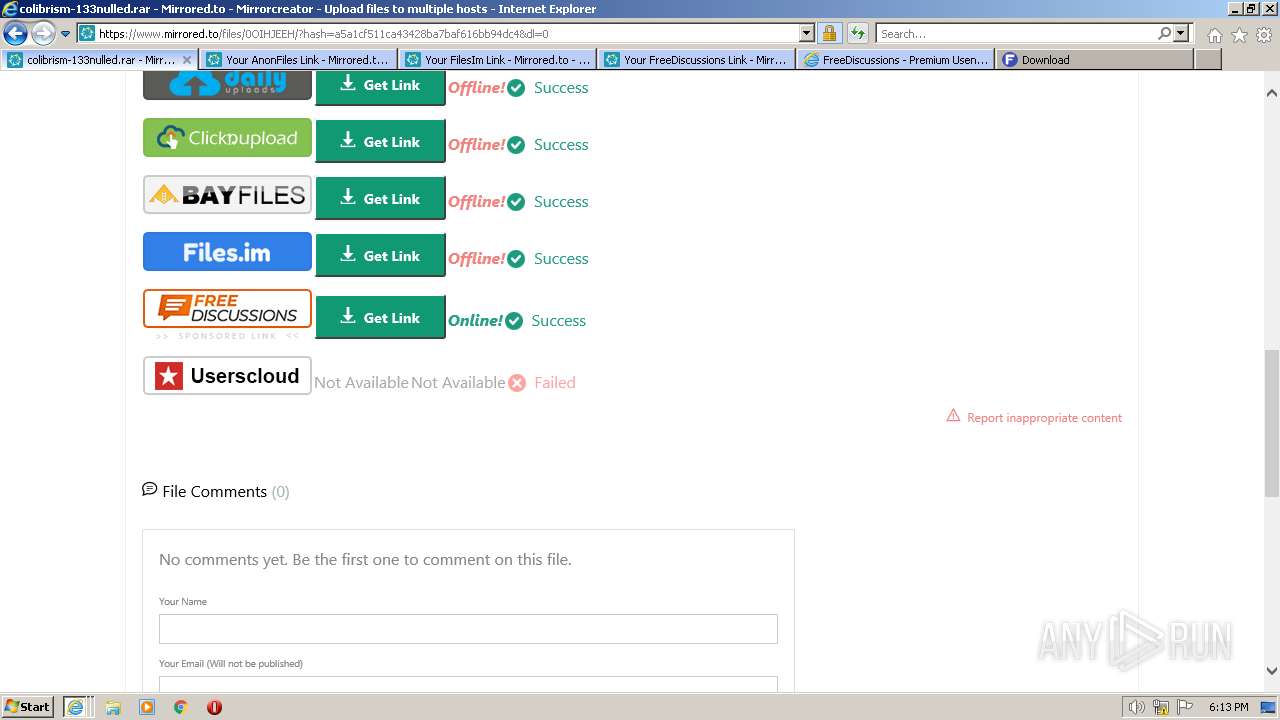Switch to the Download tab

(x=1094, y=60)
